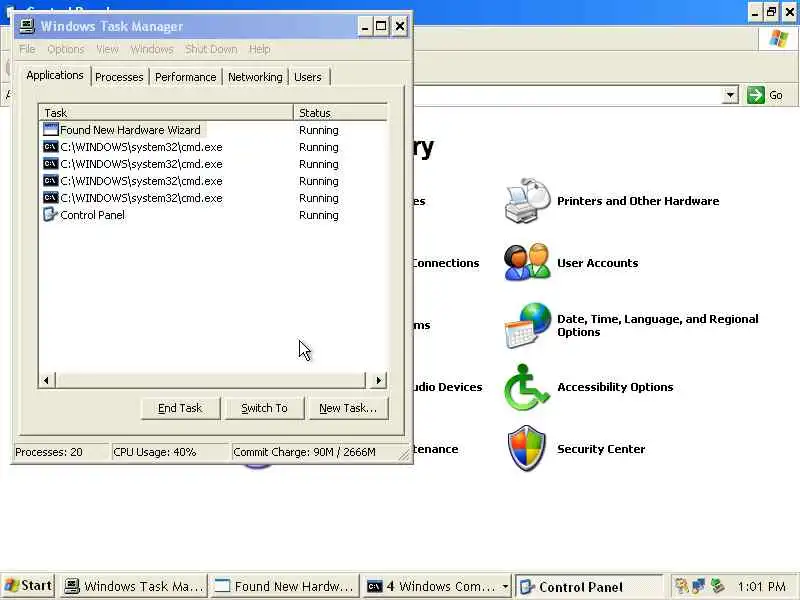The width and height of the screenshot is (800, 600).
Task: Click the Date, Time, Language globe icon
Action: point(528,325)
